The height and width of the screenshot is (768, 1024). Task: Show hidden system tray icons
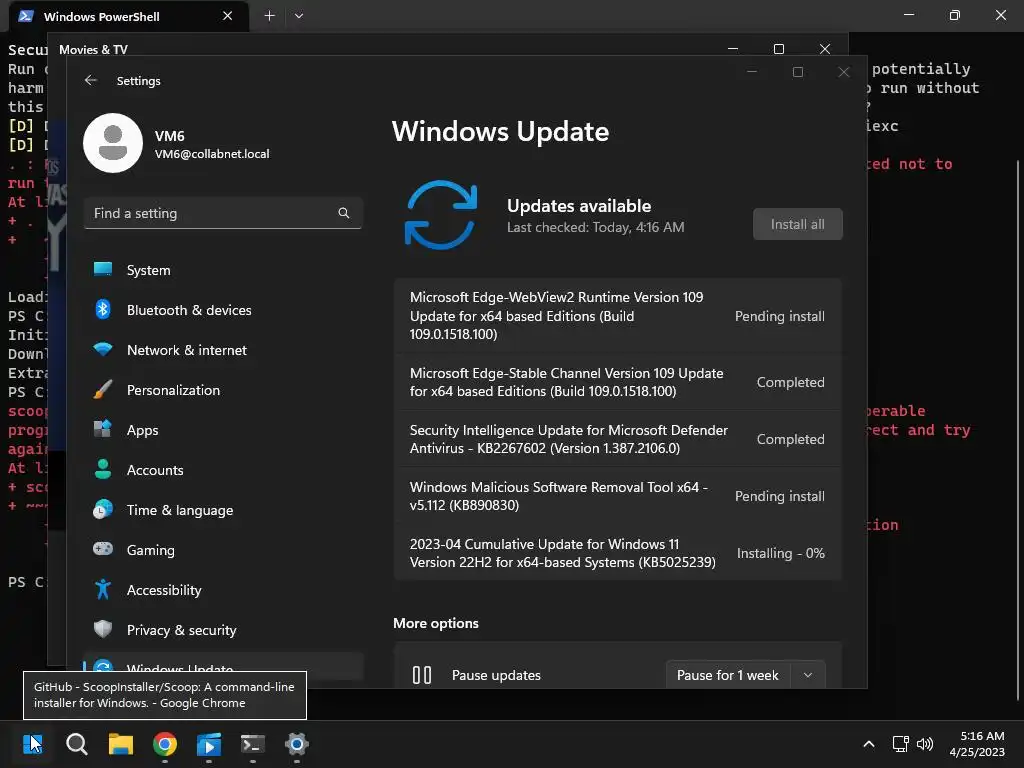(x=869, y=744)
